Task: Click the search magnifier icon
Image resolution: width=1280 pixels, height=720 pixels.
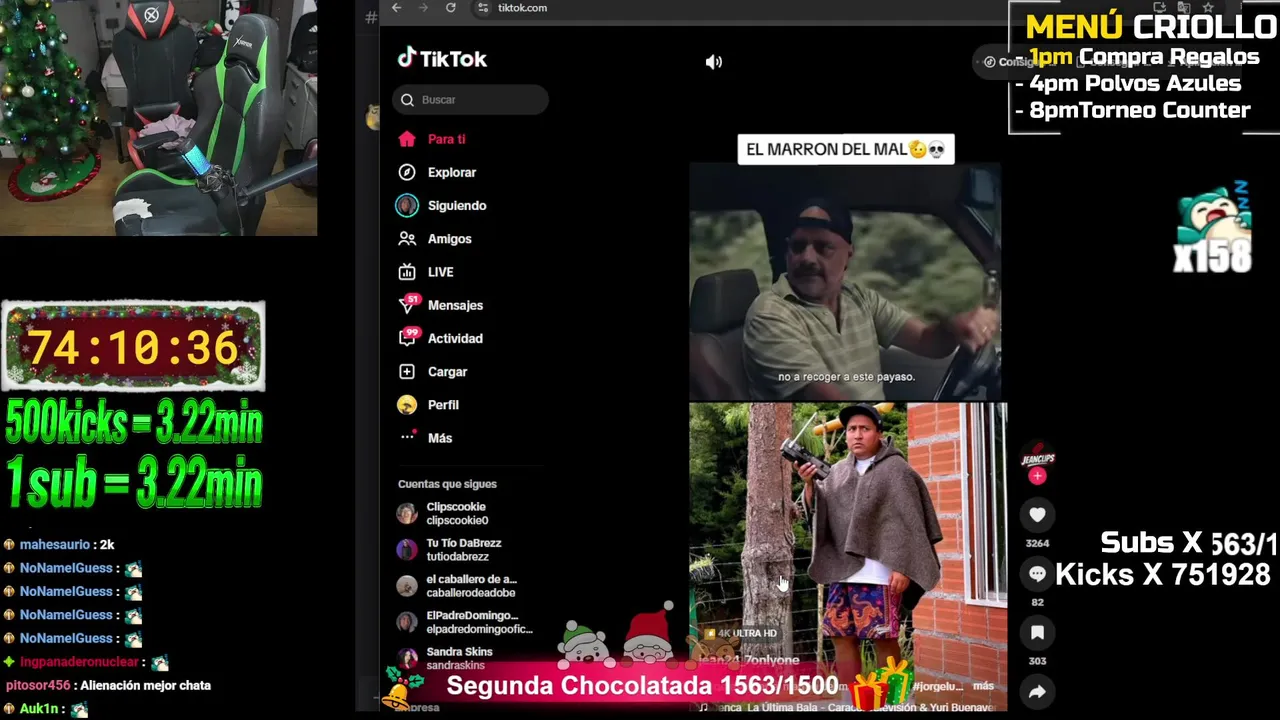Action: [x=407, y=99]
